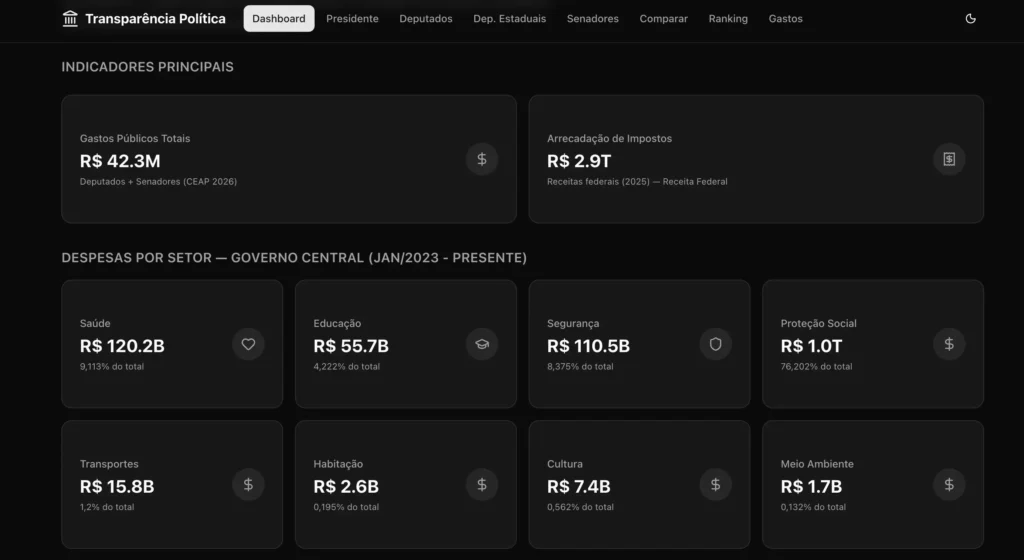Go to the Dep. Estaduais section
The height and width of the screenshot is (560, 1024).
click(x=509, y=19)
